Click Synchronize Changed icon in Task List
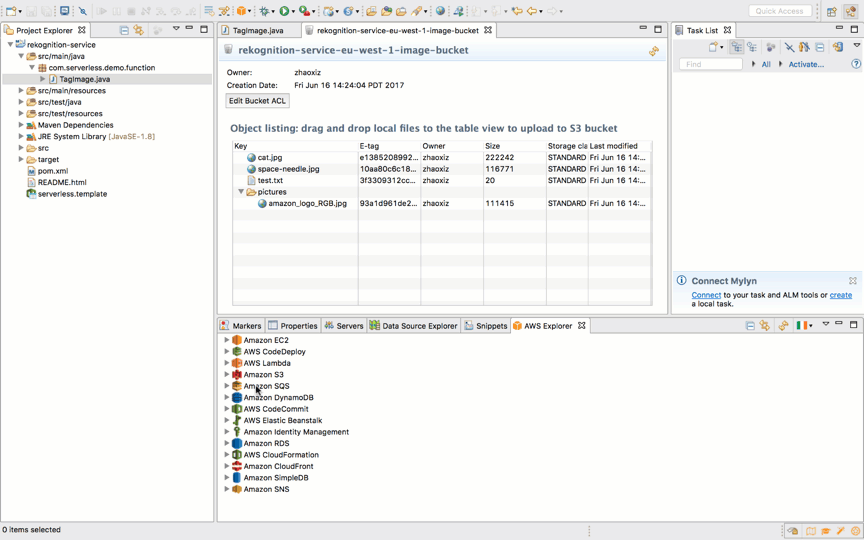This screenshot has height=540, width=864. pyautogui.click(x=838, y=47)
